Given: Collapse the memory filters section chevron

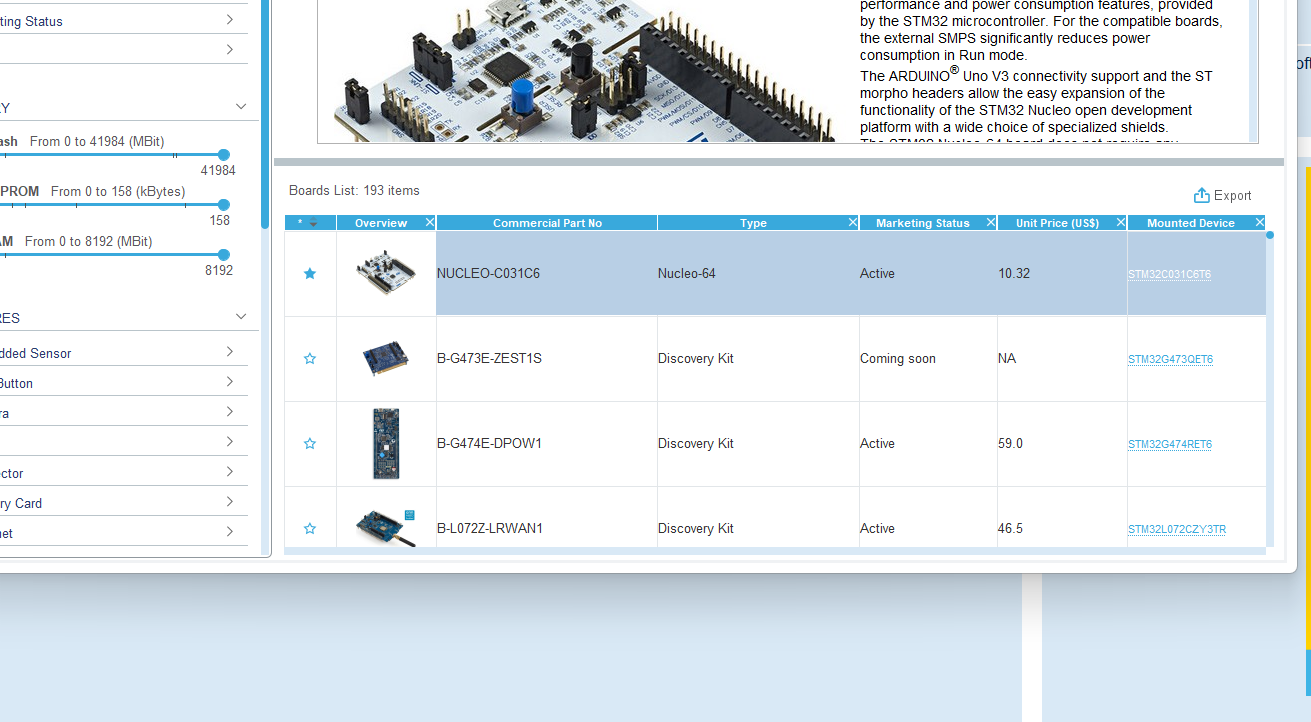Looking at the screenshot, I should click(x=240, y=106).
